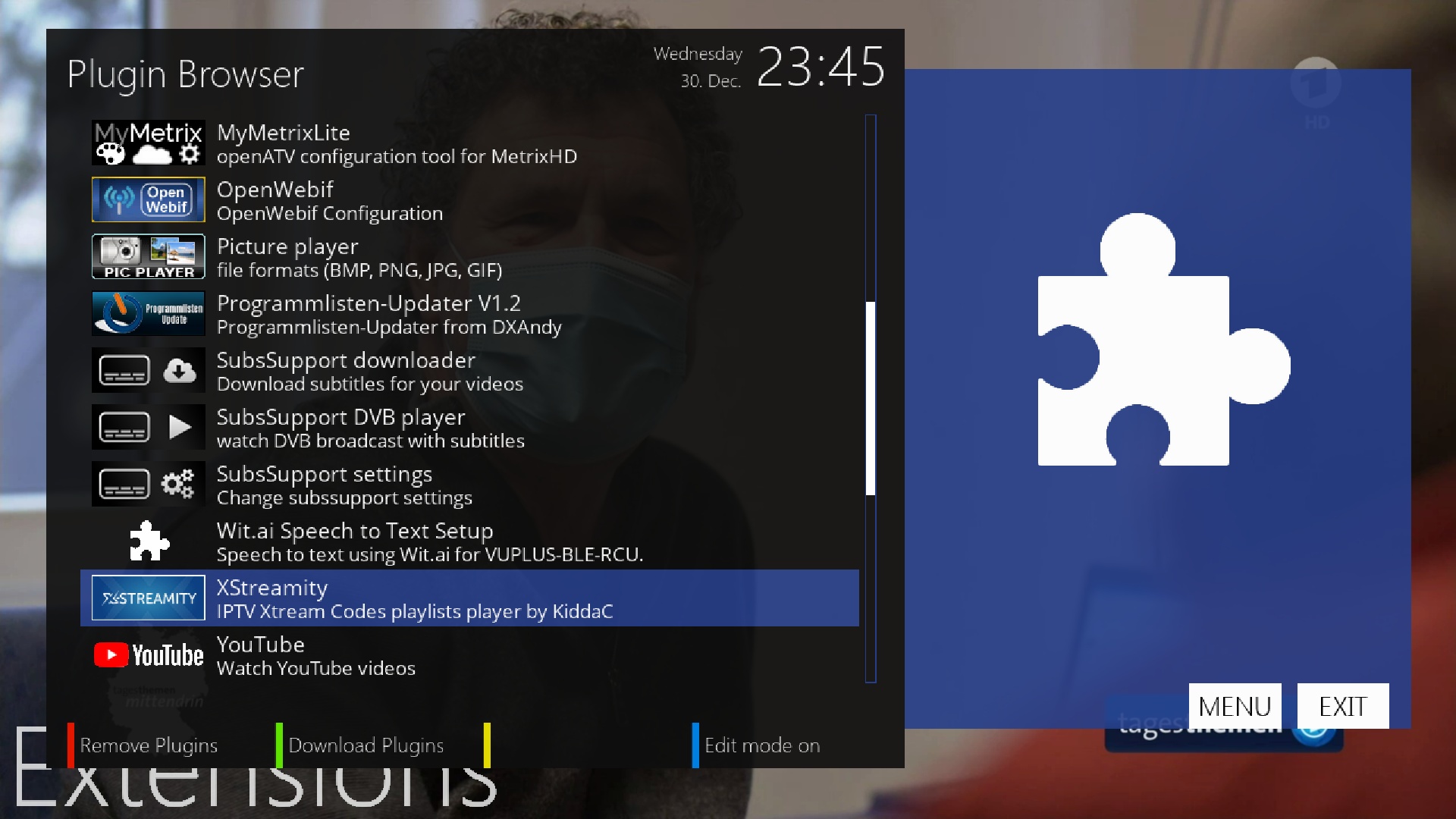The image size is (1456, 819).
Task: Click the Programmlisten Update icon
Action: [x=149, y=313]
